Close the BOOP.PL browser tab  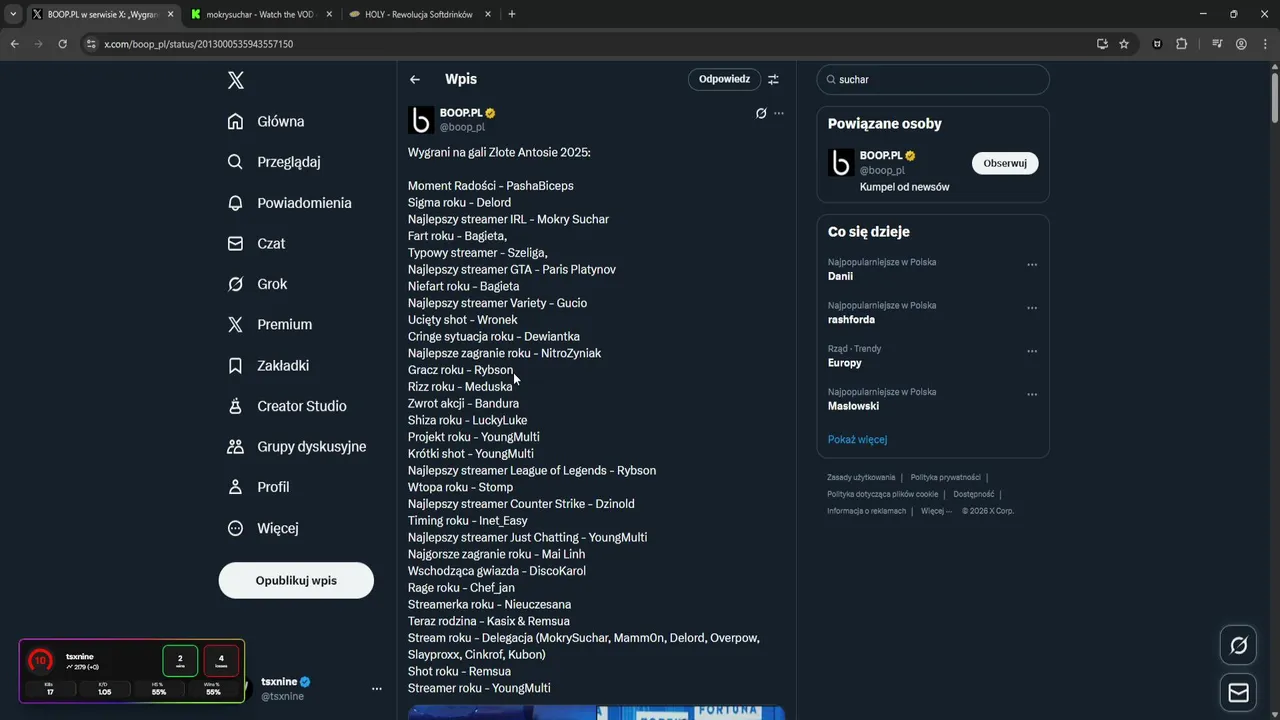tap(171, 15)
